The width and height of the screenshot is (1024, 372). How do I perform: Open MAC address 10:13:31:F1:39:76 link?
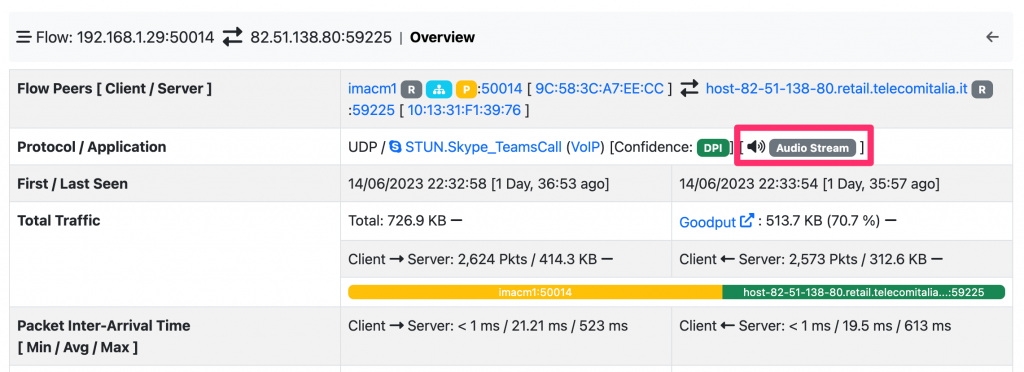click(464, 110)
